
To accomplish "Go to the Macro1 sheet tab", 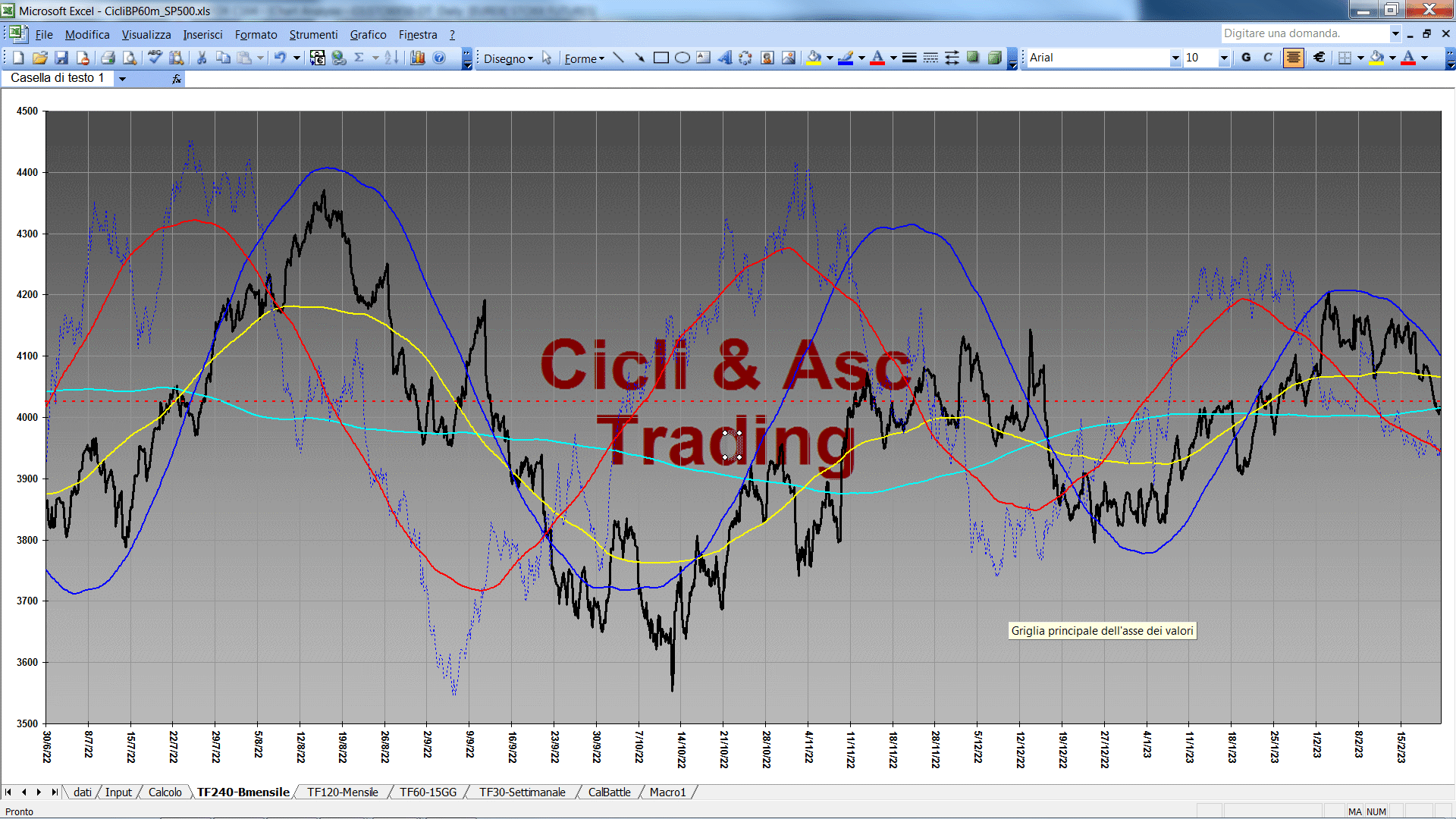I will click(x=667, y=792).
